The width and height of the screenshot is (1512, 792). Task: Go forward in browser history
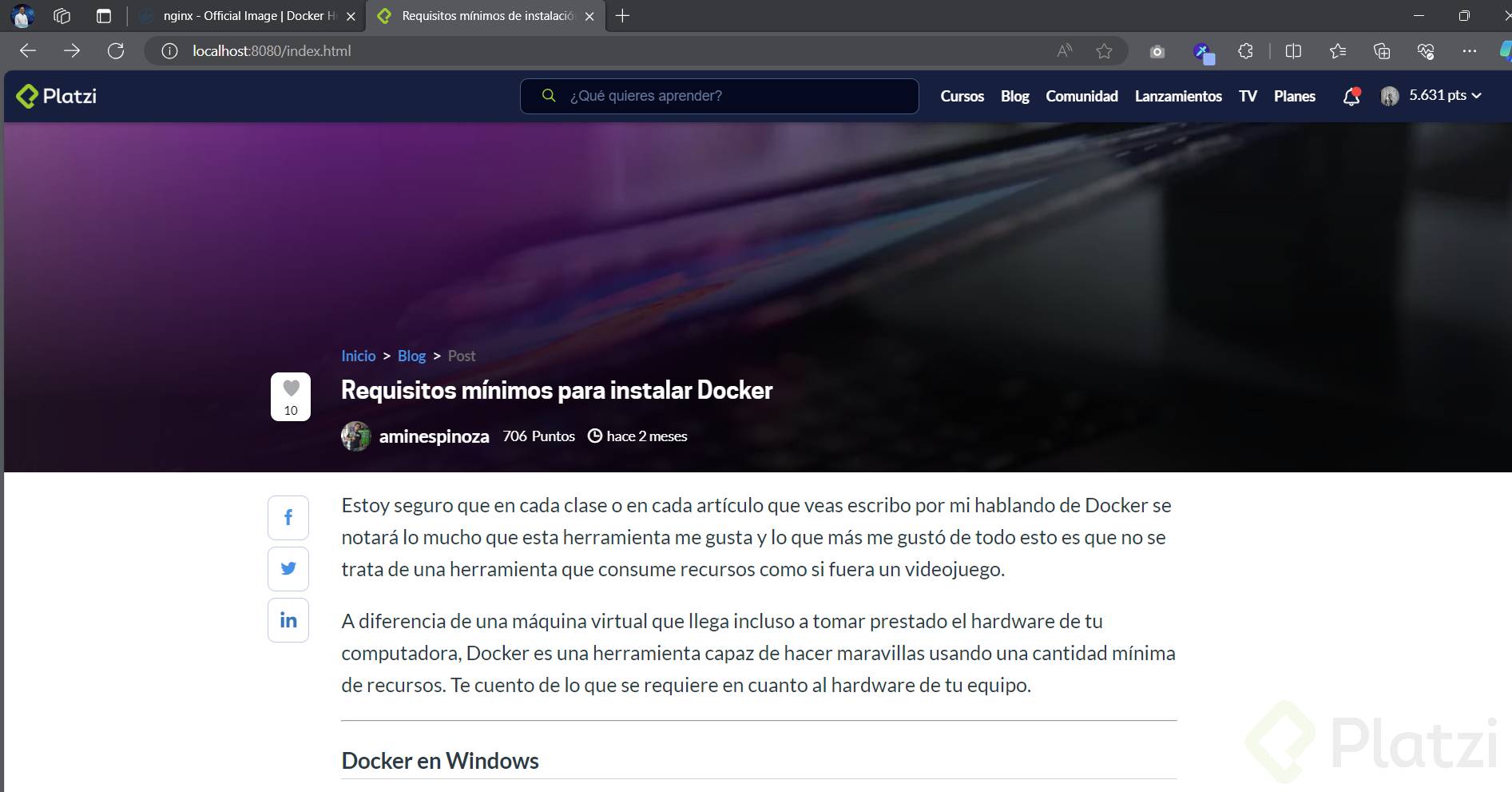pyautogui.click(x=72, y=51)
